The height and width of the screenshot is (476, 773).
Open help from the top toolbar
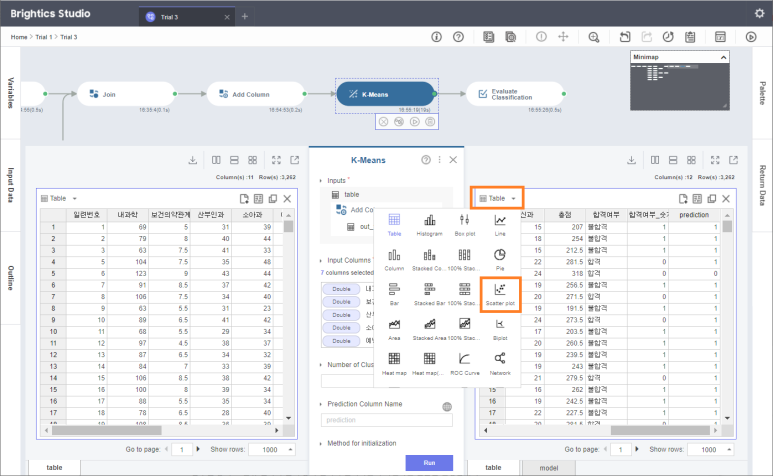pyautogui.click(x=458, y=37)
